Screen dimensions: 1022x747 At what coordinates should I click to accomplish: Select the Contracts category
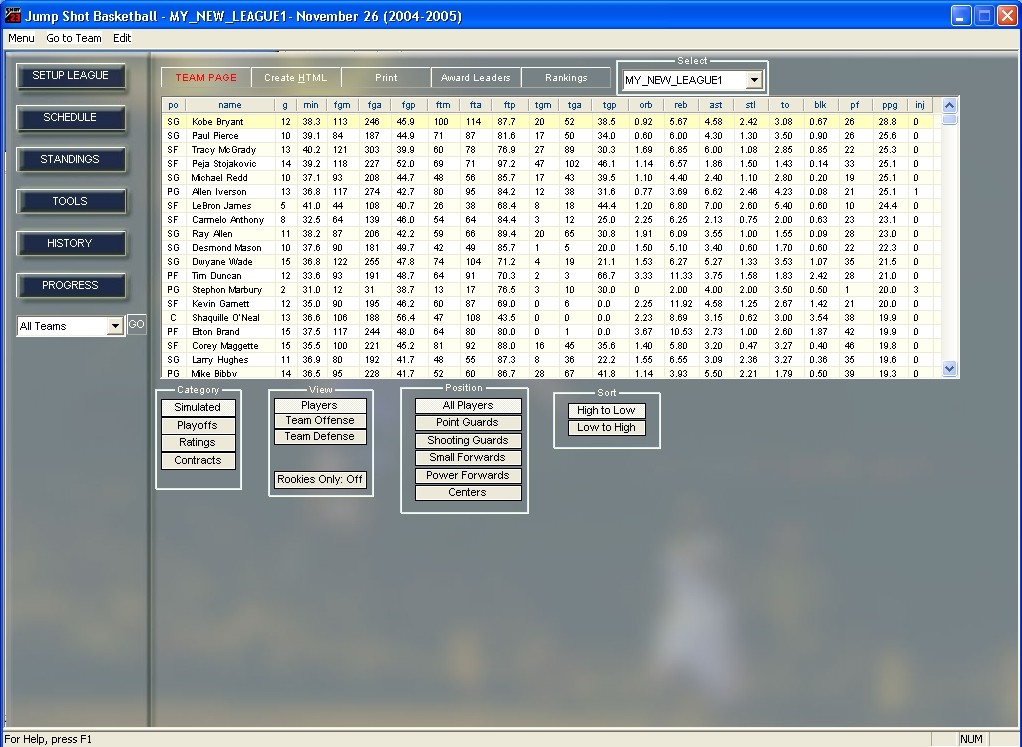[198, 460]
